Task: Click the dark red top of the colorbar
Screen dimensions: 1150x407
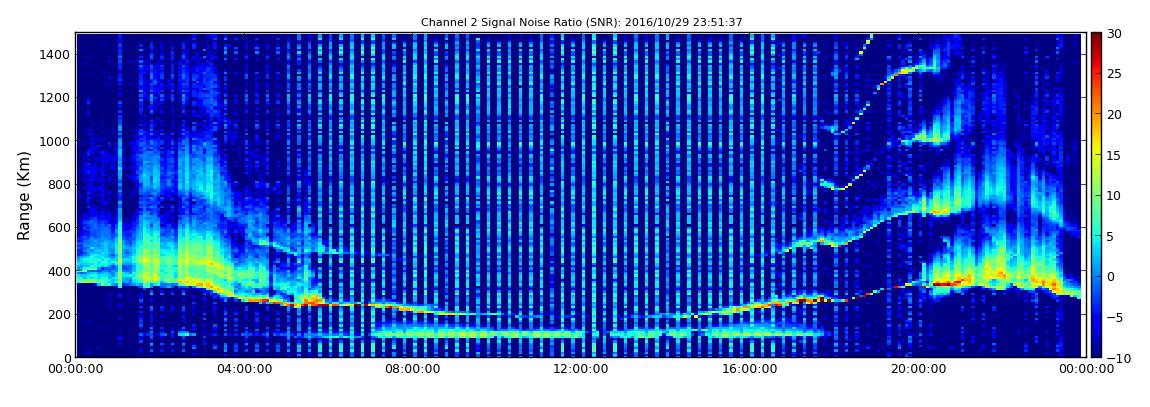Action: coord(1096,40)
